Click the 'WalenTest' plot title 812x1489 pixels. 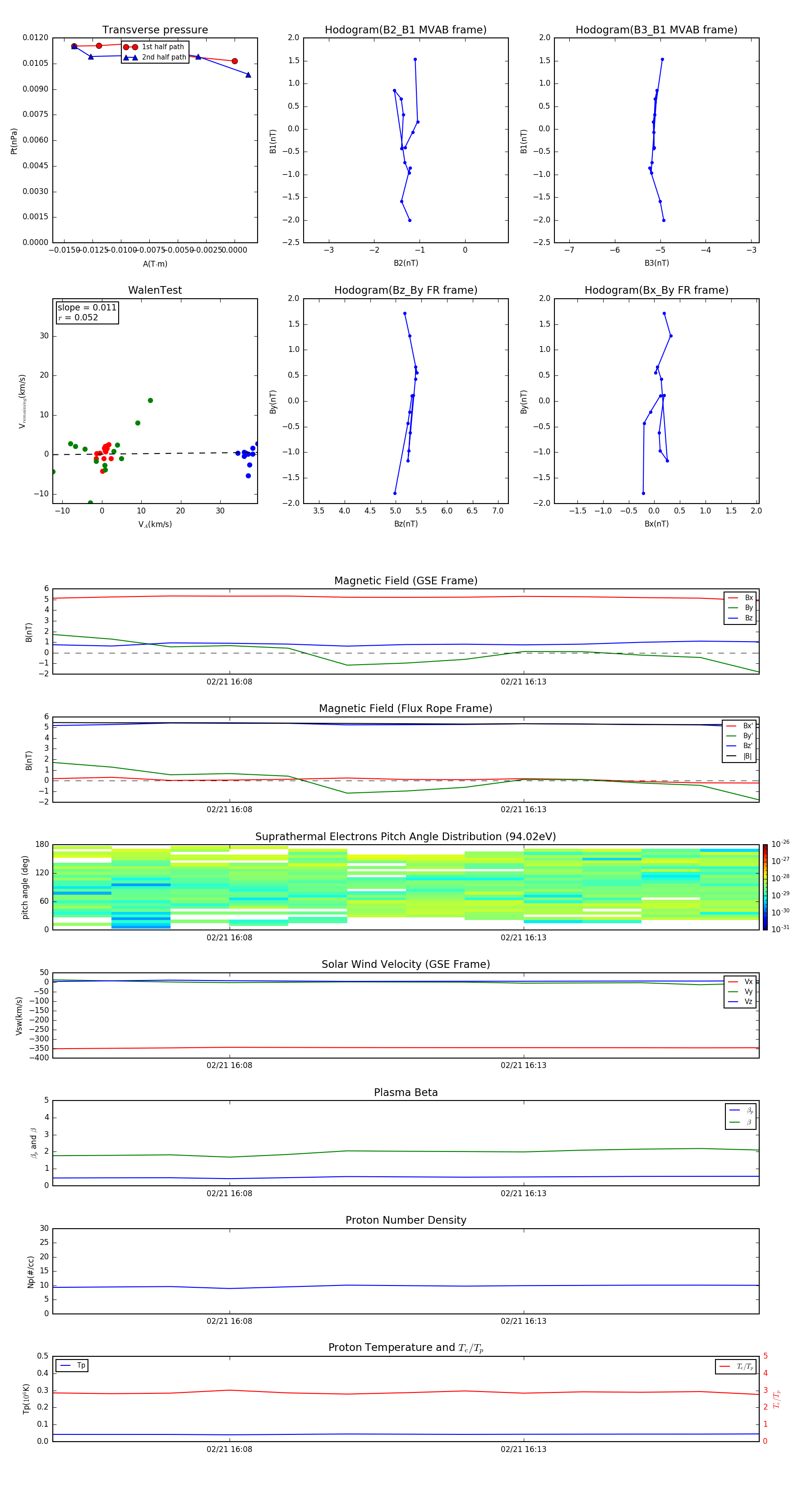[155, 290]
